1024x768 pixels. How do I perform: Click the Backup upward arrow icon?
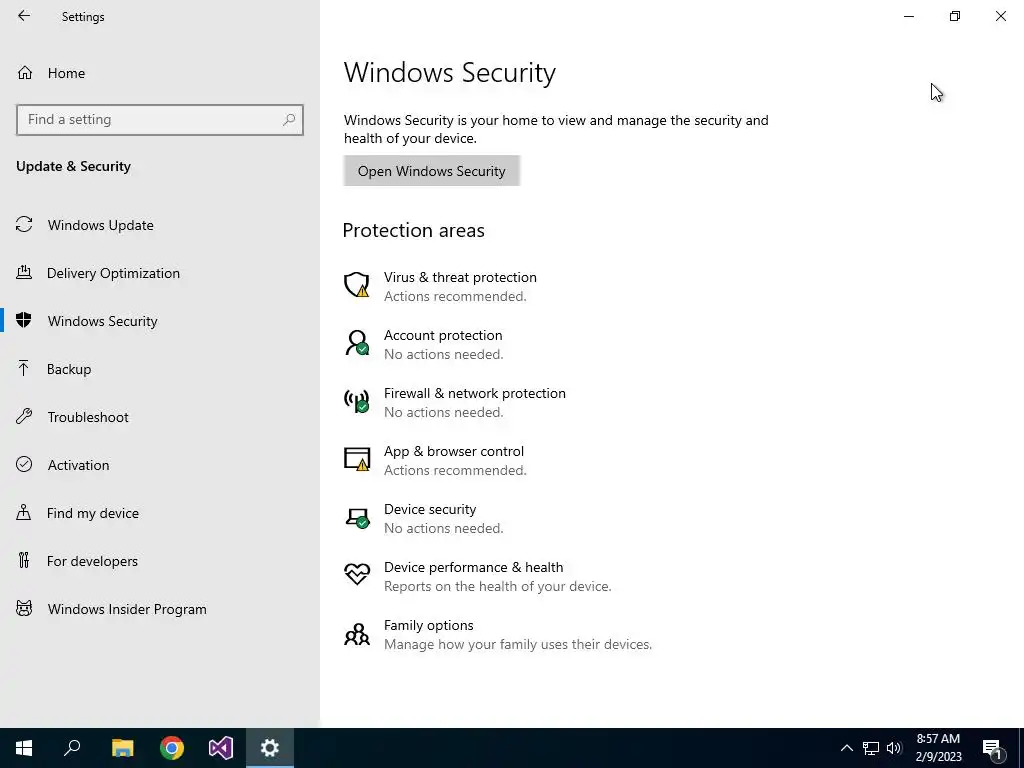pos(24,368)
